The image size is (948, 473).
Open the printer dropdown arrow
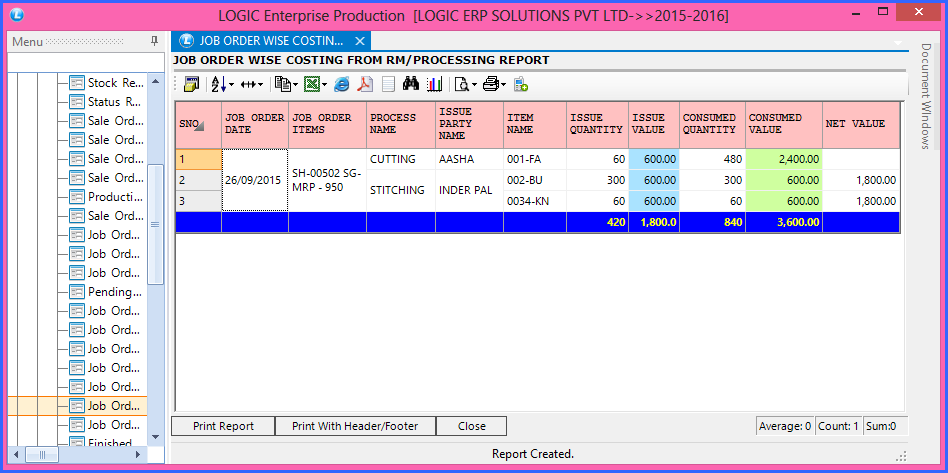504,84
